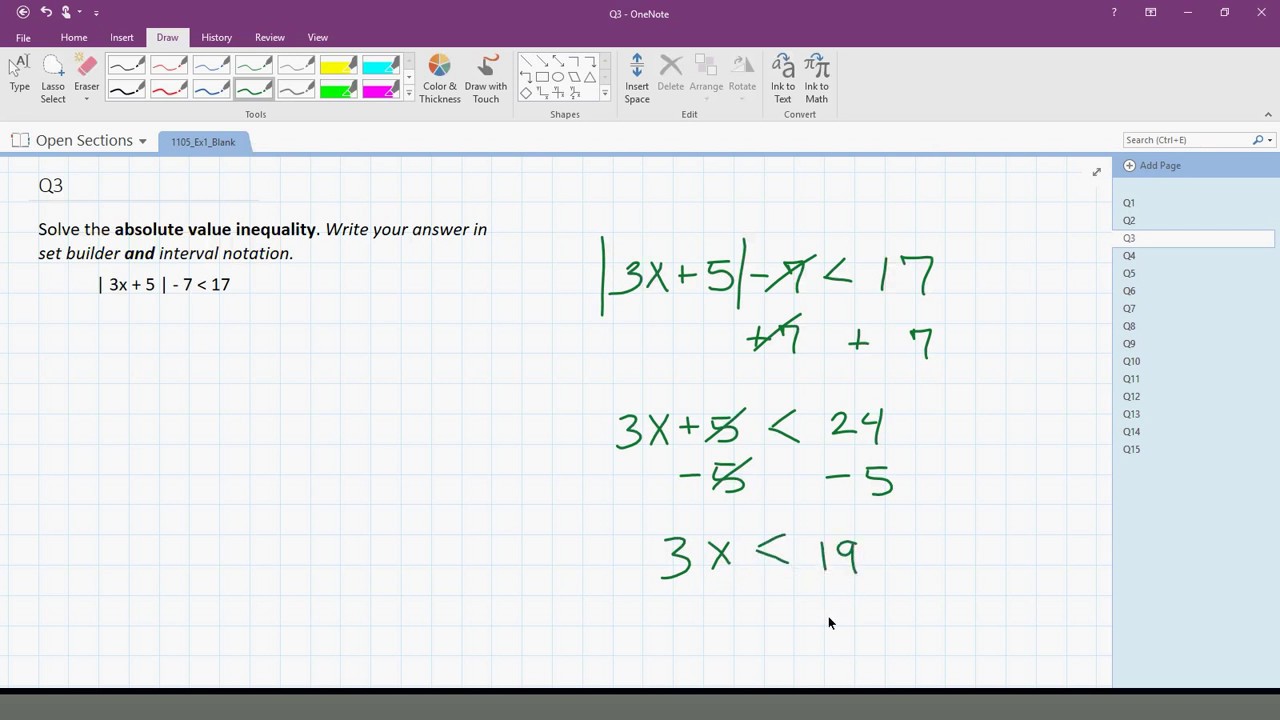The width and height of the screenshot is (1280, 720).
Task: Select the thick green pen
Action: point(254,90)
